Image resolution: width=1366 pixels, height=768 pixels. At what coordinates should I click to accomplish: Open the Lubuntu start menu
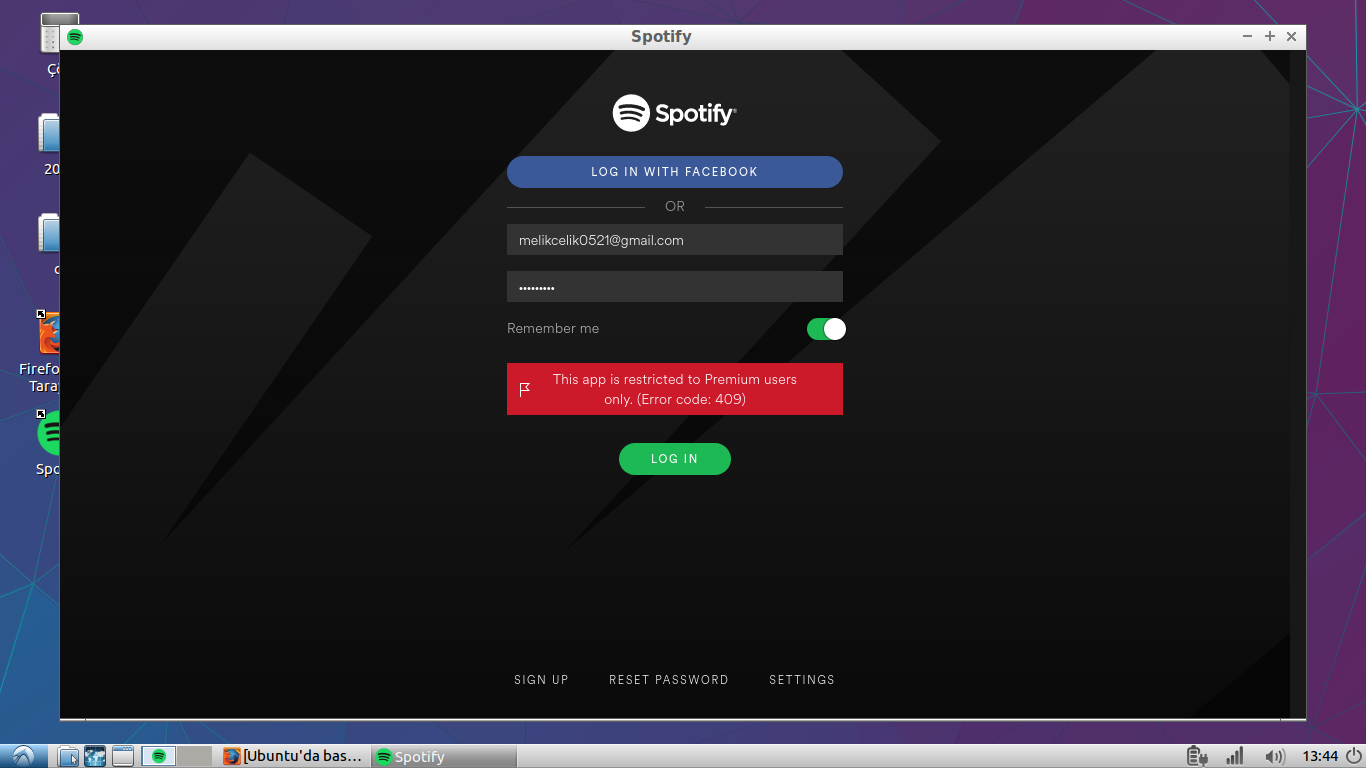(x=23, y=756)
